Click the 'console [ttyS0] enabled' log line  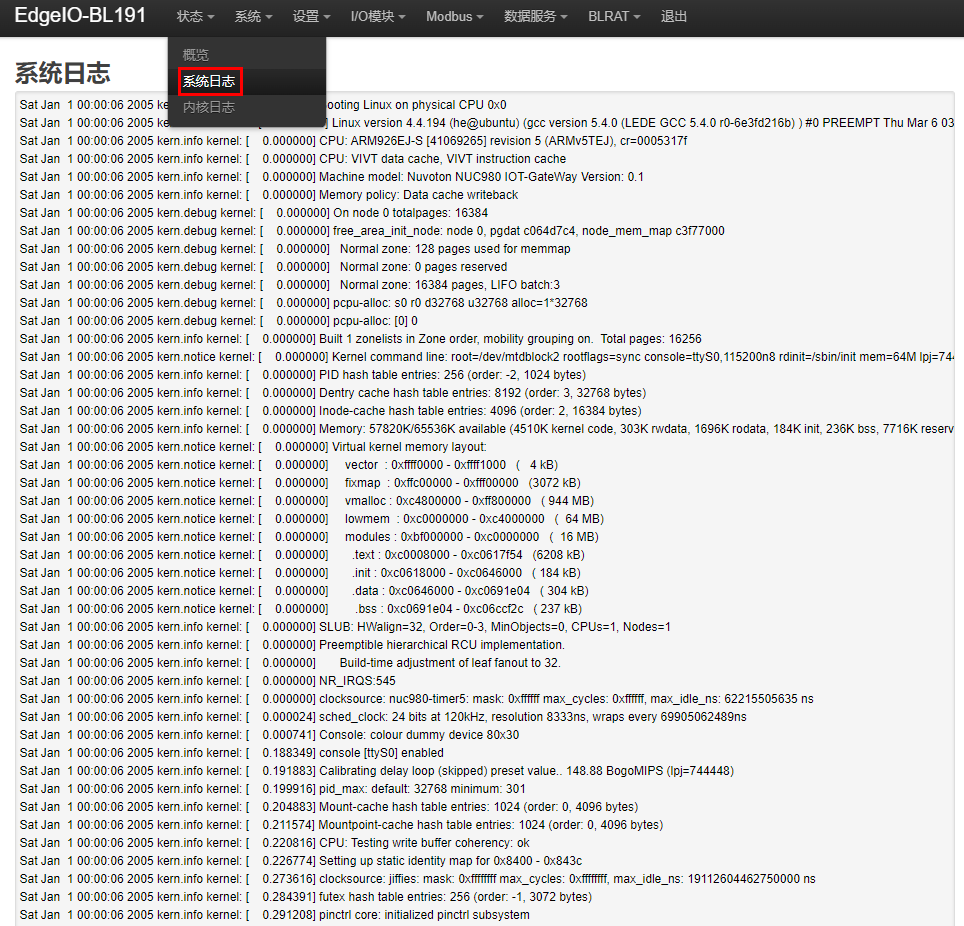(232, 753)
